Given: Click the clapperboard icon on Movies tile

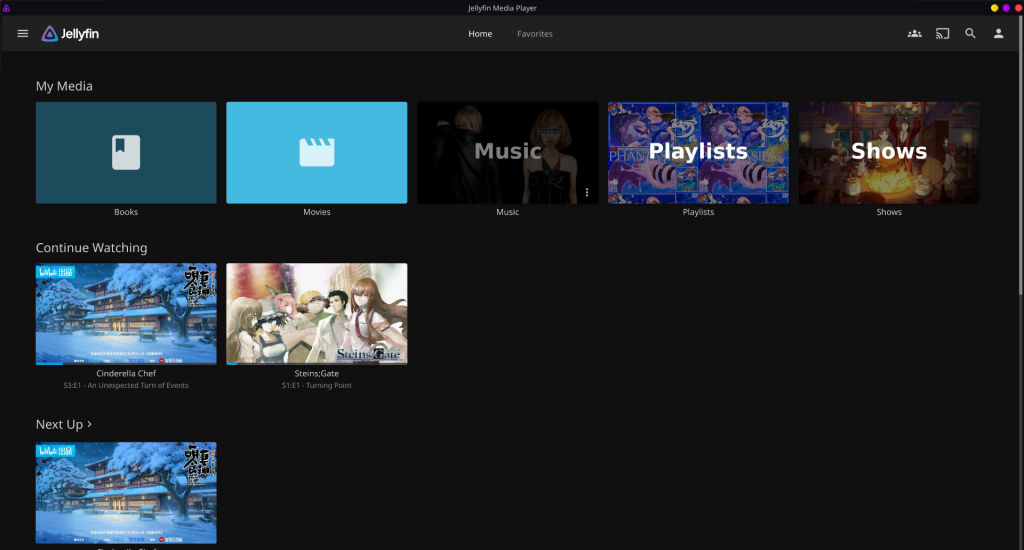Looking at the screenshot, I should pyautogui.click(x=316, y=152).
